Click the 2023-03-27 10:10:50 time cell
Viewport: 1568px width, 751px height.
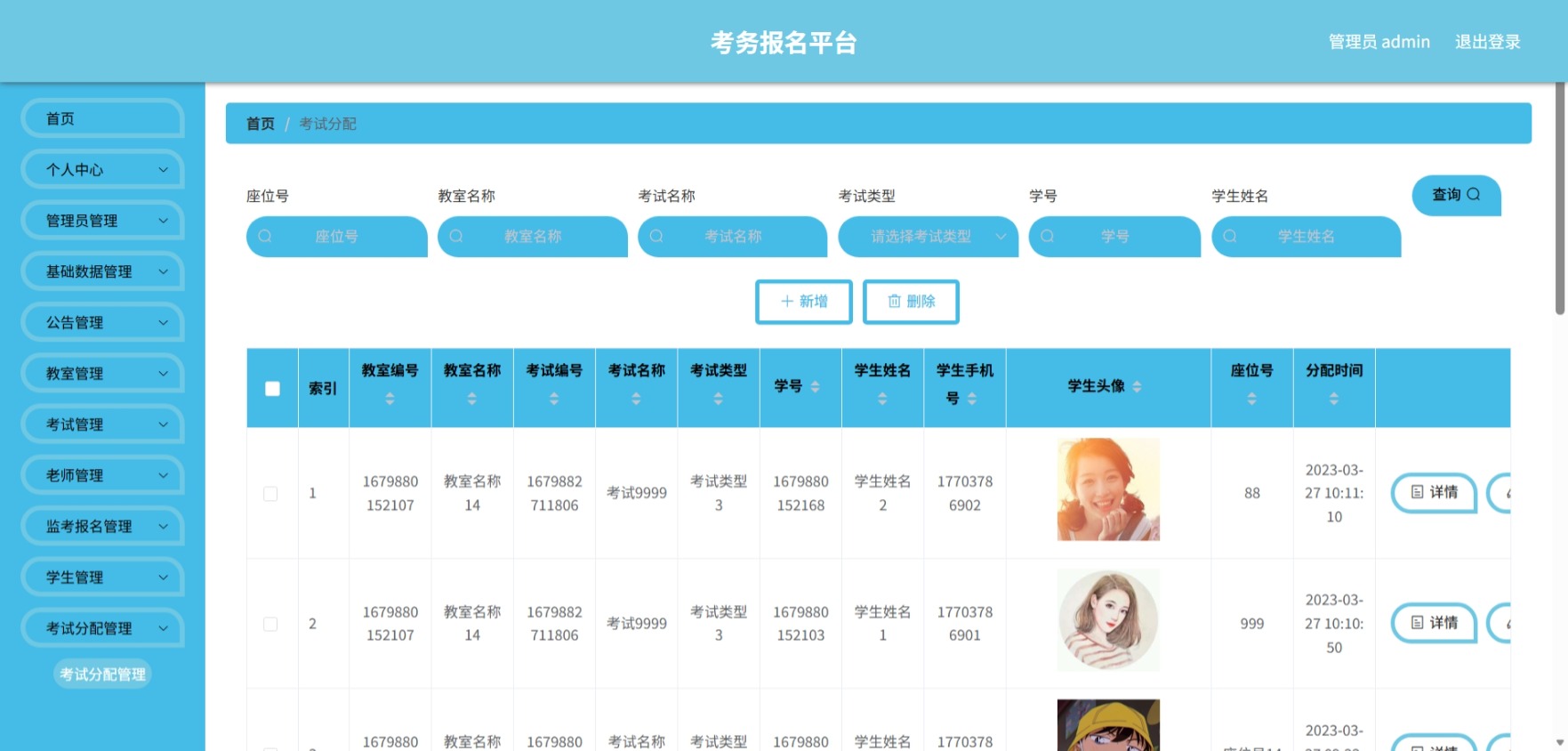(1334, 624)
